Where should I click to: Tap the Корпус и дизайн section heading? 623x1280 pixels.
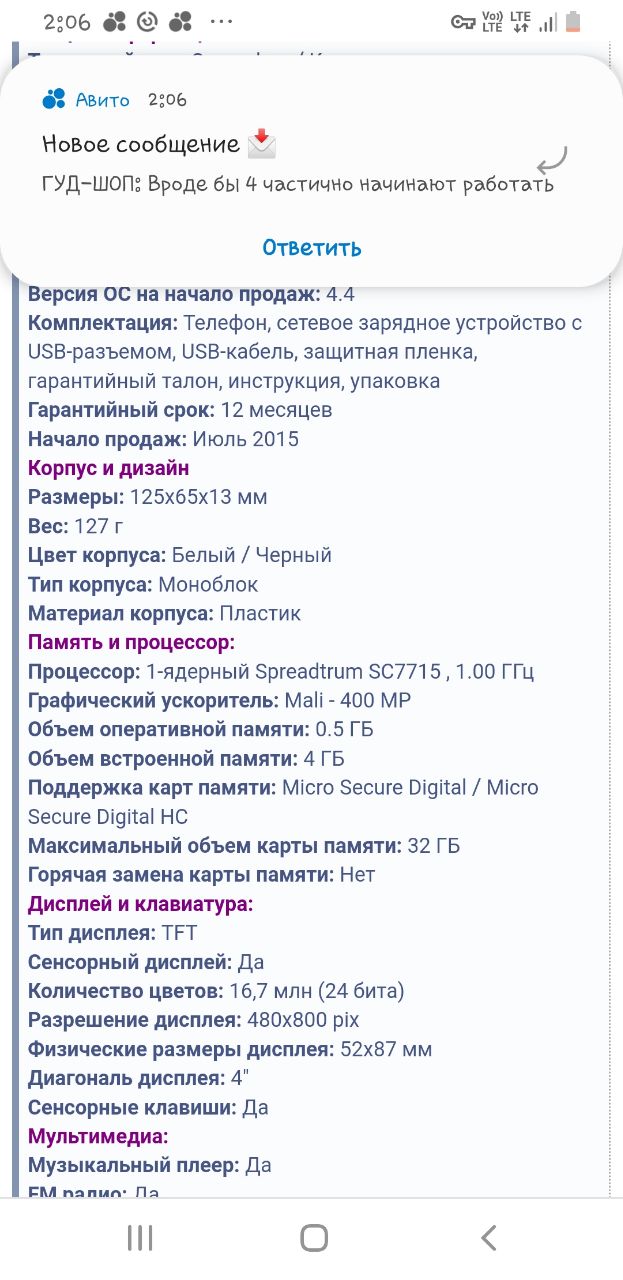[x=109, y=468]
